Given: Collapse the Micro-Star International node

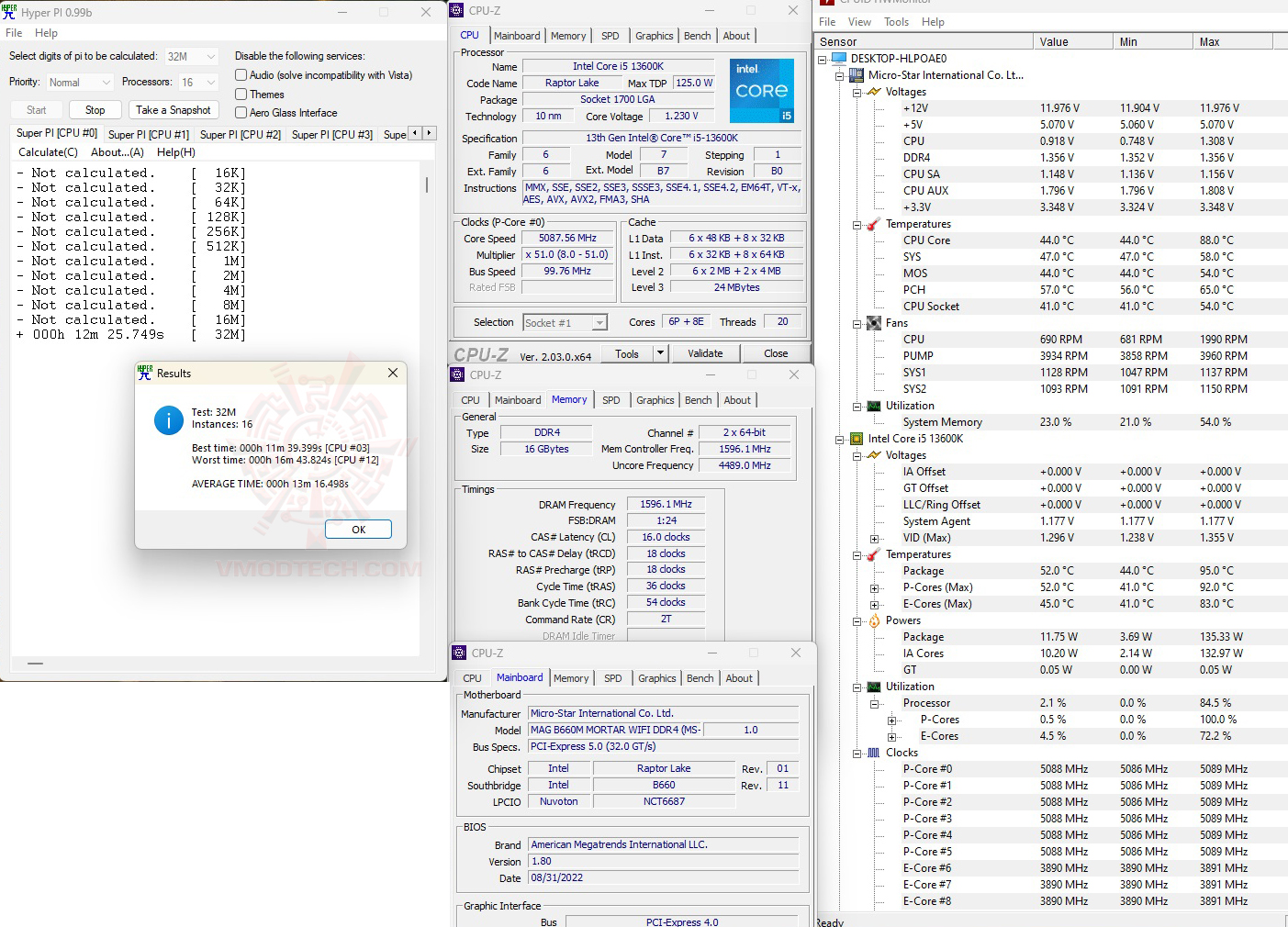Looking at the screenshot, I should [x=839, y=75].
